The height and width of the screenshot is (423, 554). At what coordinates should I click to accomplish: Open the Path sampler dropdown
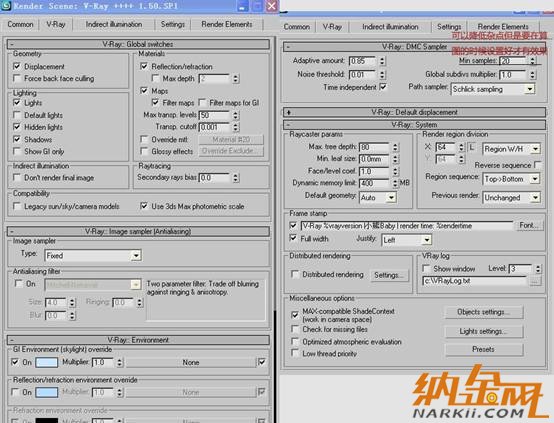click(x=529, y=89)
